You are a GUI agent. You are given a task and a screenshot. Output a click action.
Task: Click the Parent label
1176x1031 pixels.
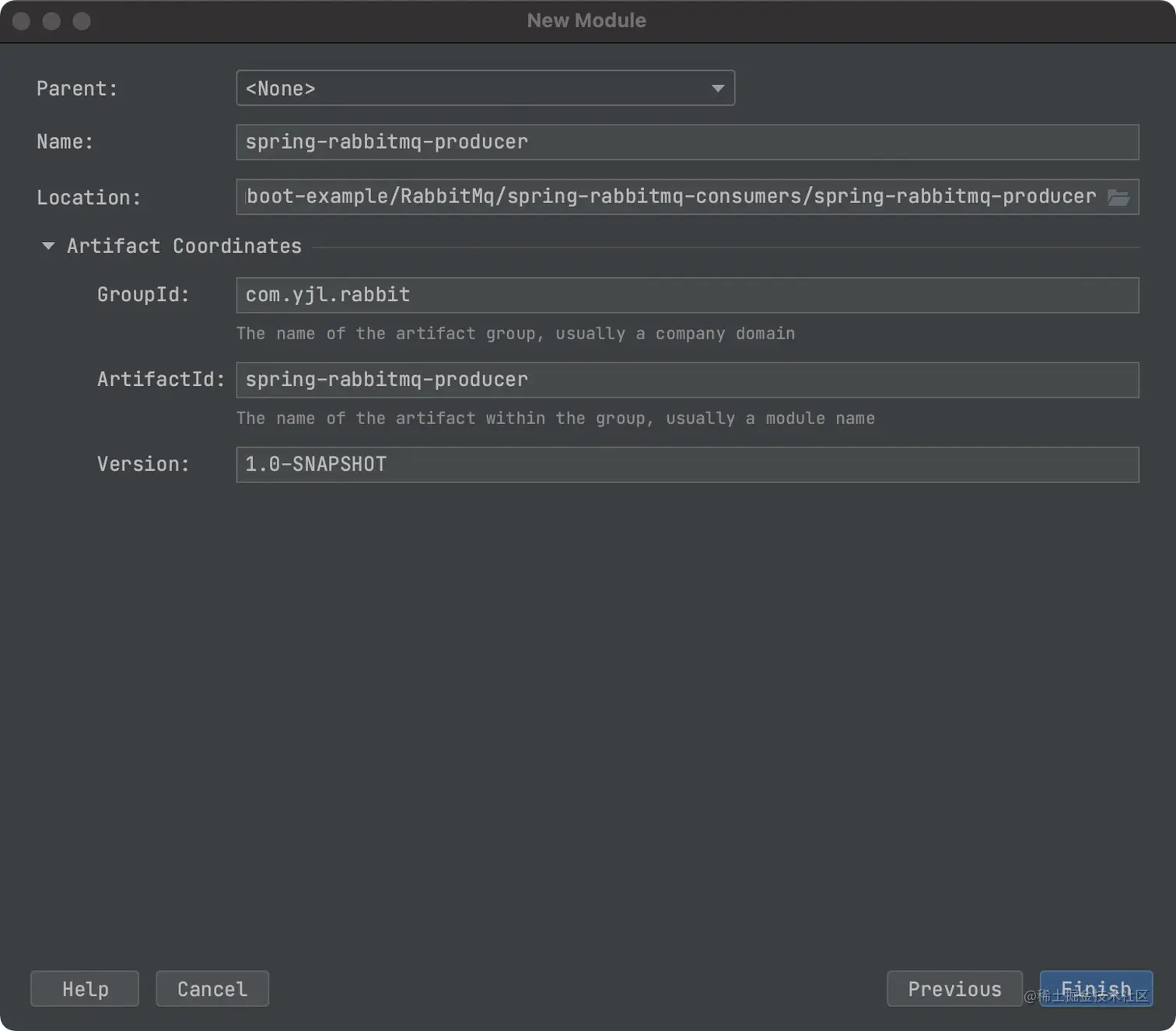[x=77, y=89]
